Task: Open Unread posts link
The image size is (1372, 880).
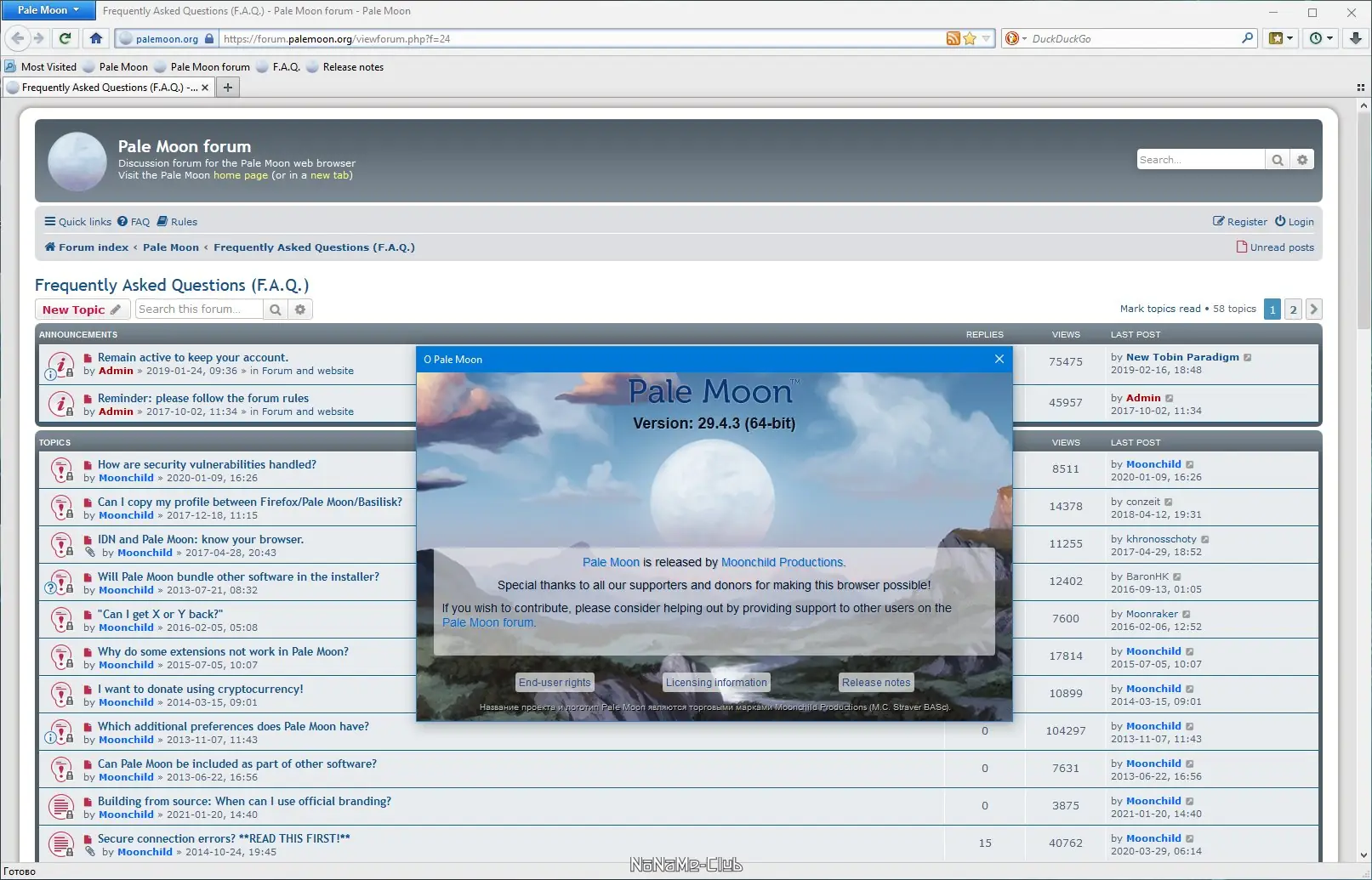Action: click(x=1275, y=247)
